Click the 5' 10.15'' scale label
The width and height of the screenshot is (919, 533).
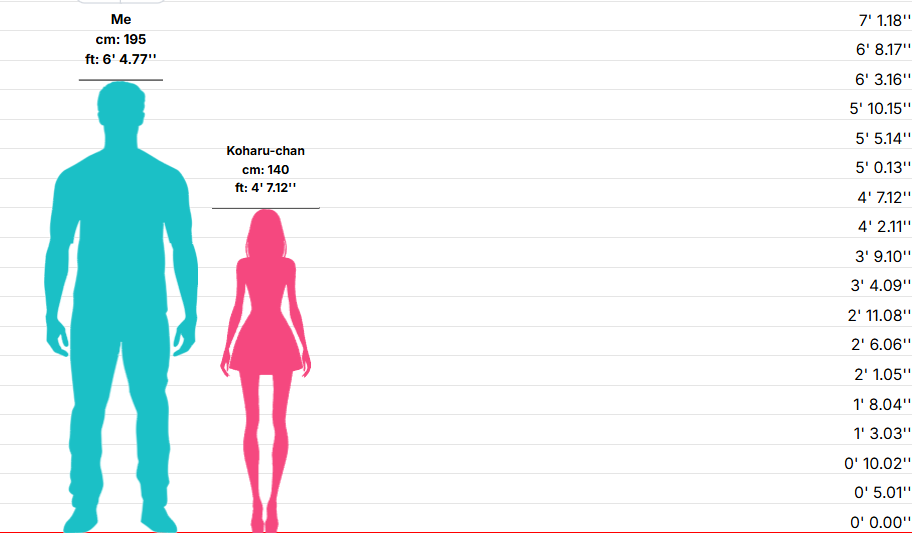880,108
